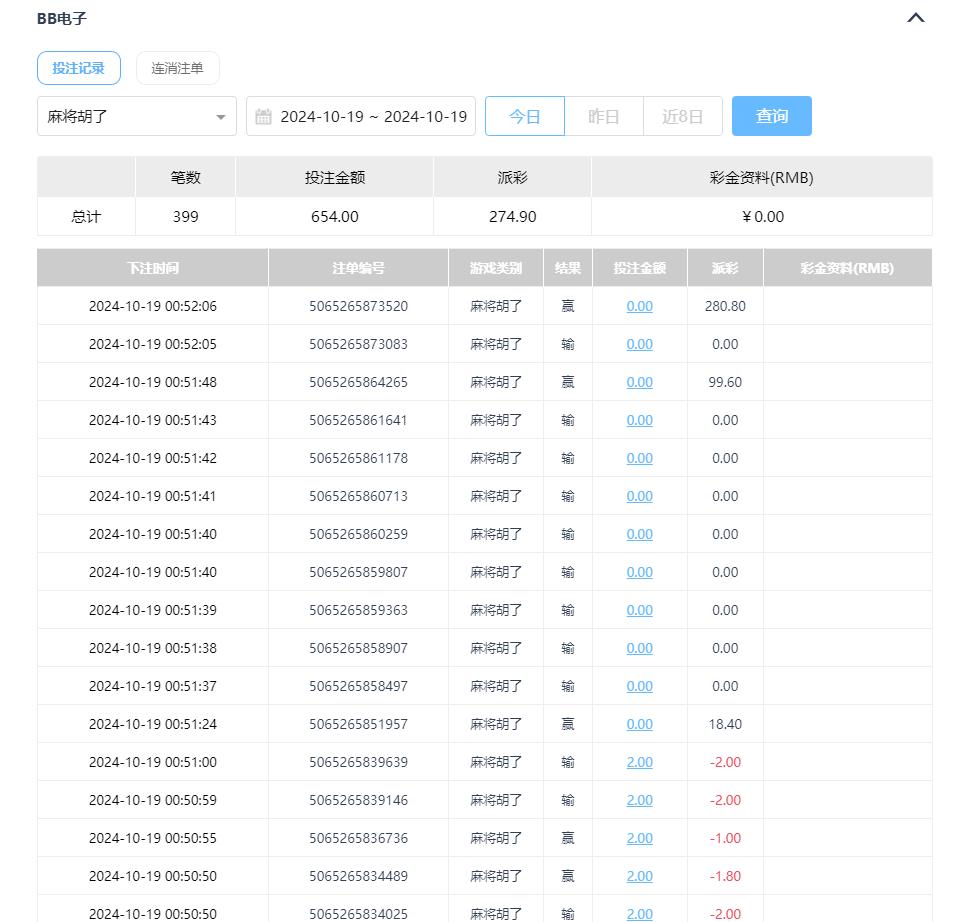This screenshot has width=965, height=922.
Task: Click 2.00 bet link for order 5065265834489
Action: click(x=639, y=876)
